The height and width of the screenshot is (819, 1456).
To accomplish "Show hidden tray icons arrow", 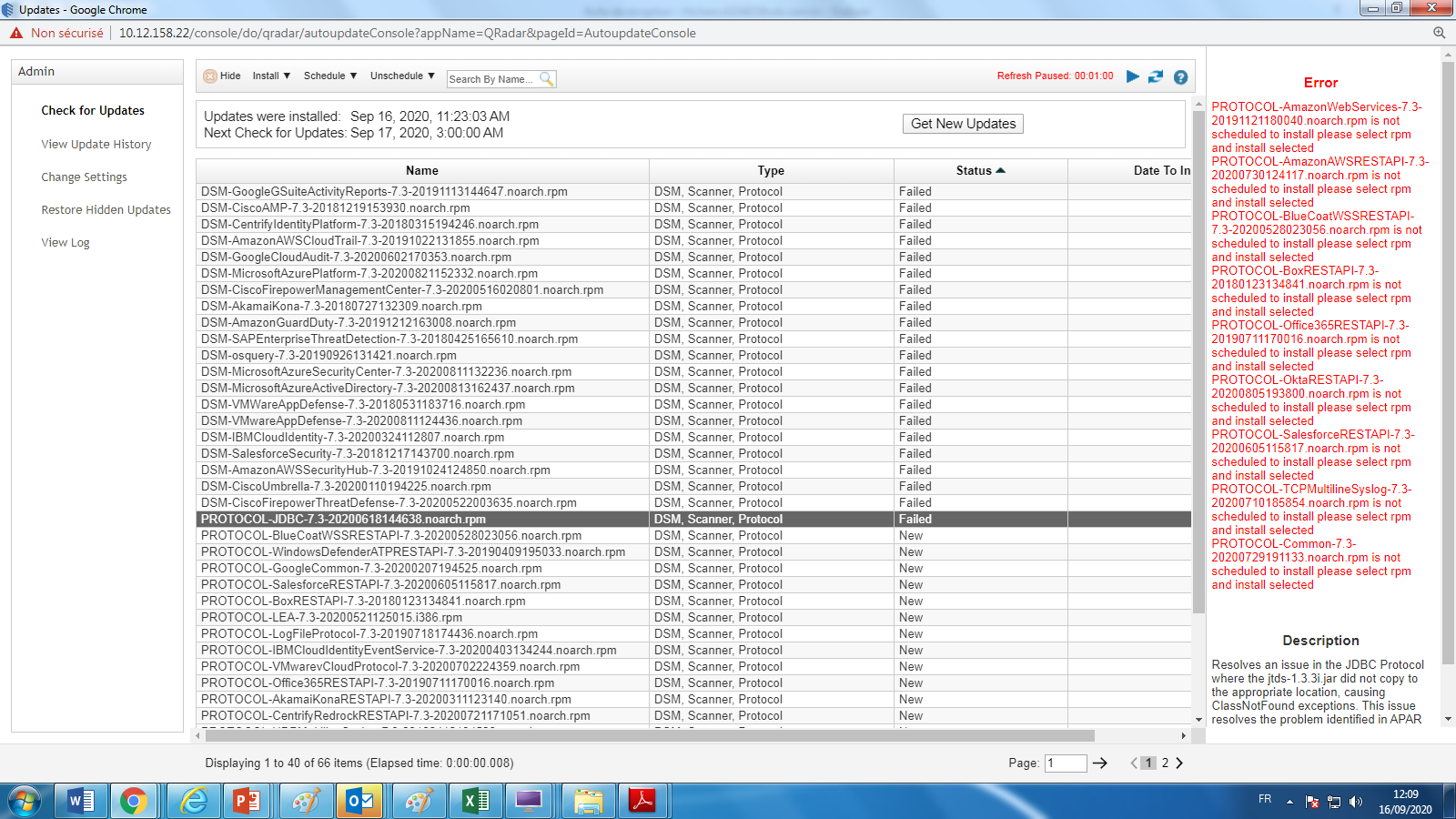I will pyautogui.click(x=1289, y=802).
